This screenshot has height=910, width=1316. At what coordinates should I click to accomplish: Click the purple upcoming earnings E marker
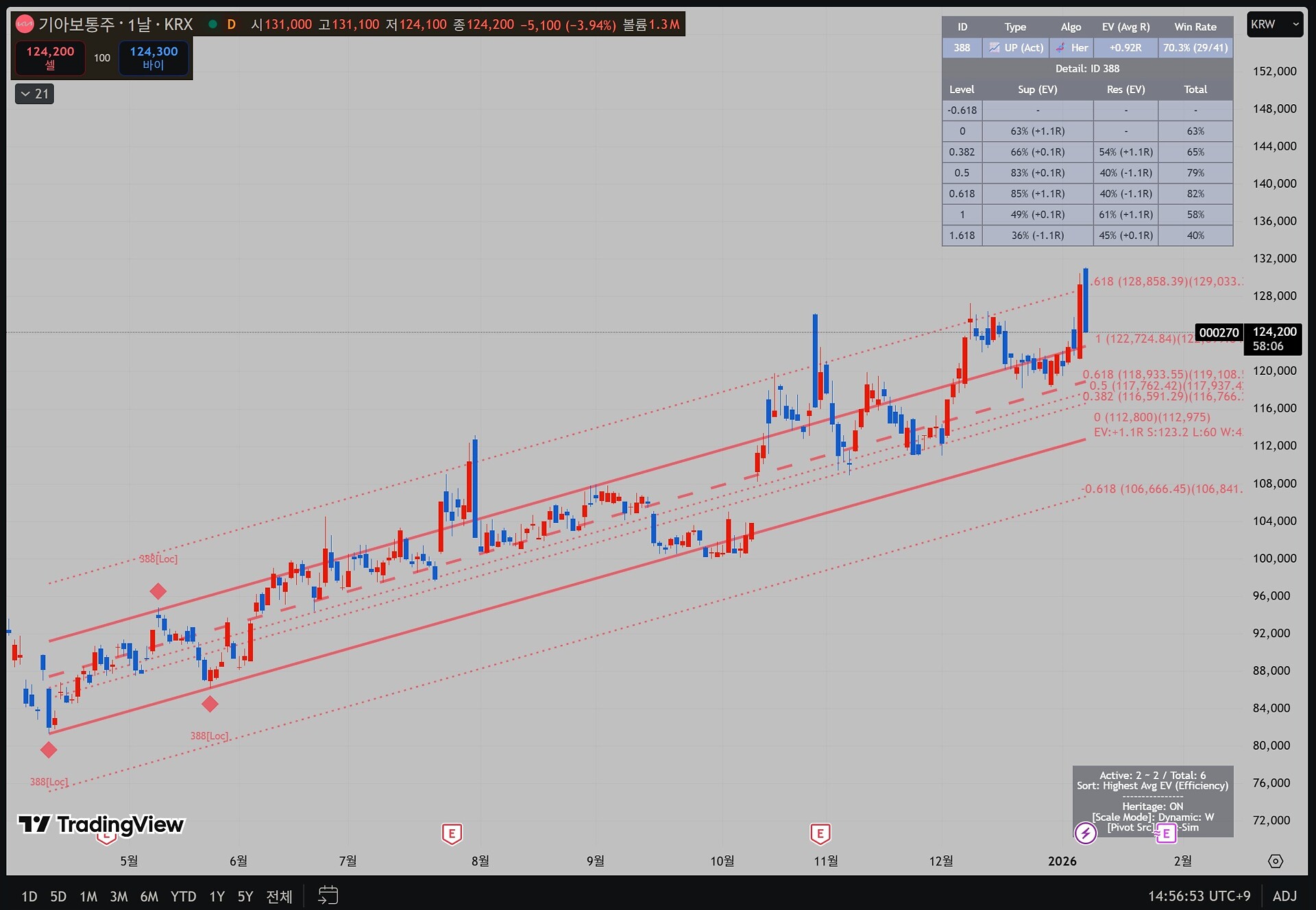[x=1166, y=834]
